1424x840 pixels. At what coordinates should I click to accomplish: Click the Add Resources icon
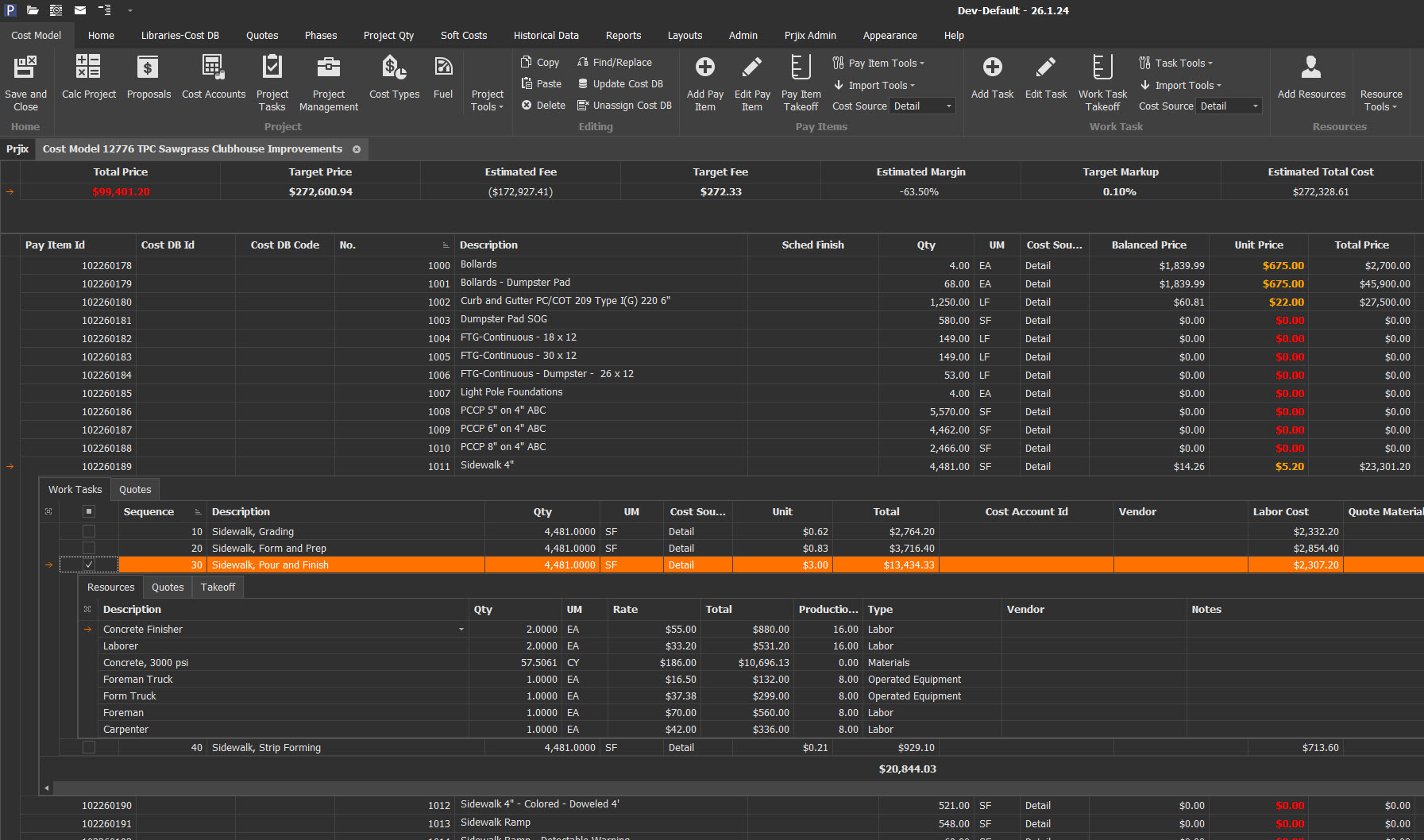point(1310,67)
